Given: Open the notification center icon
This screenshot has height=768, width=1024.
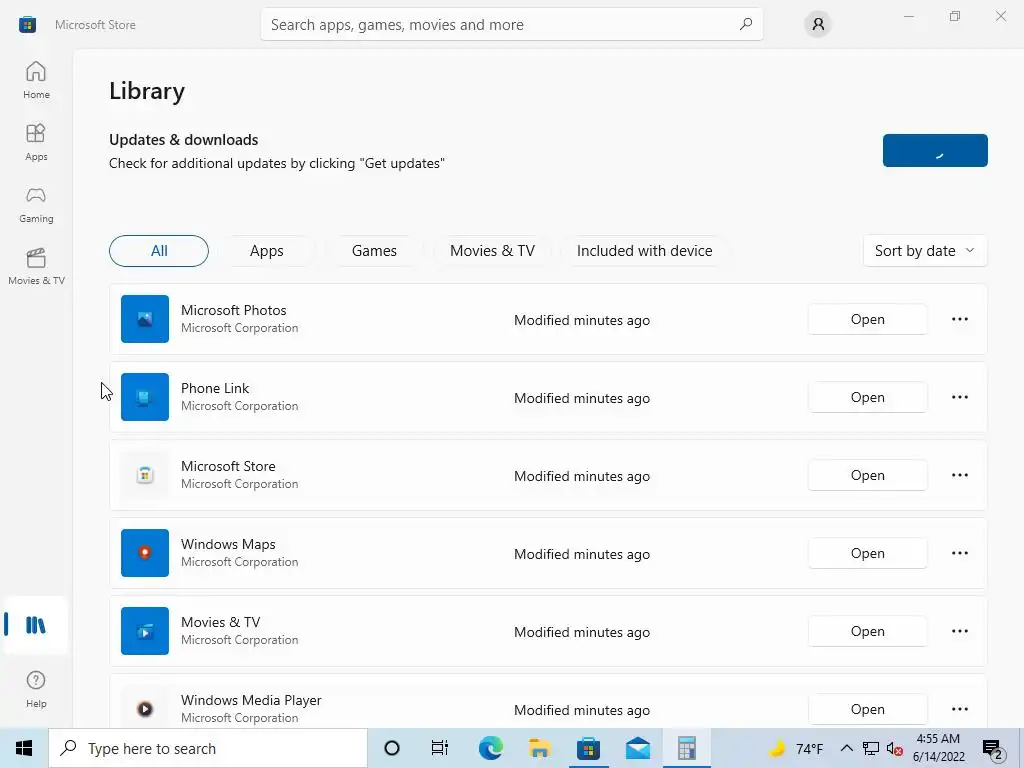Looking at the screenshot, I should (x=992, y=748).
